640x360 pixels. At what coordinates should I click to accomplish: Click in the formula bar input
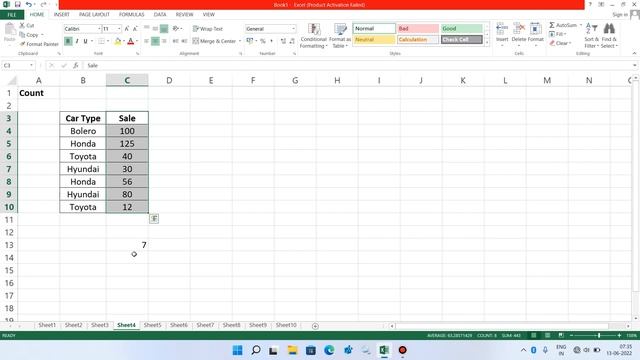pyautogui.click(x=359, y=65)
